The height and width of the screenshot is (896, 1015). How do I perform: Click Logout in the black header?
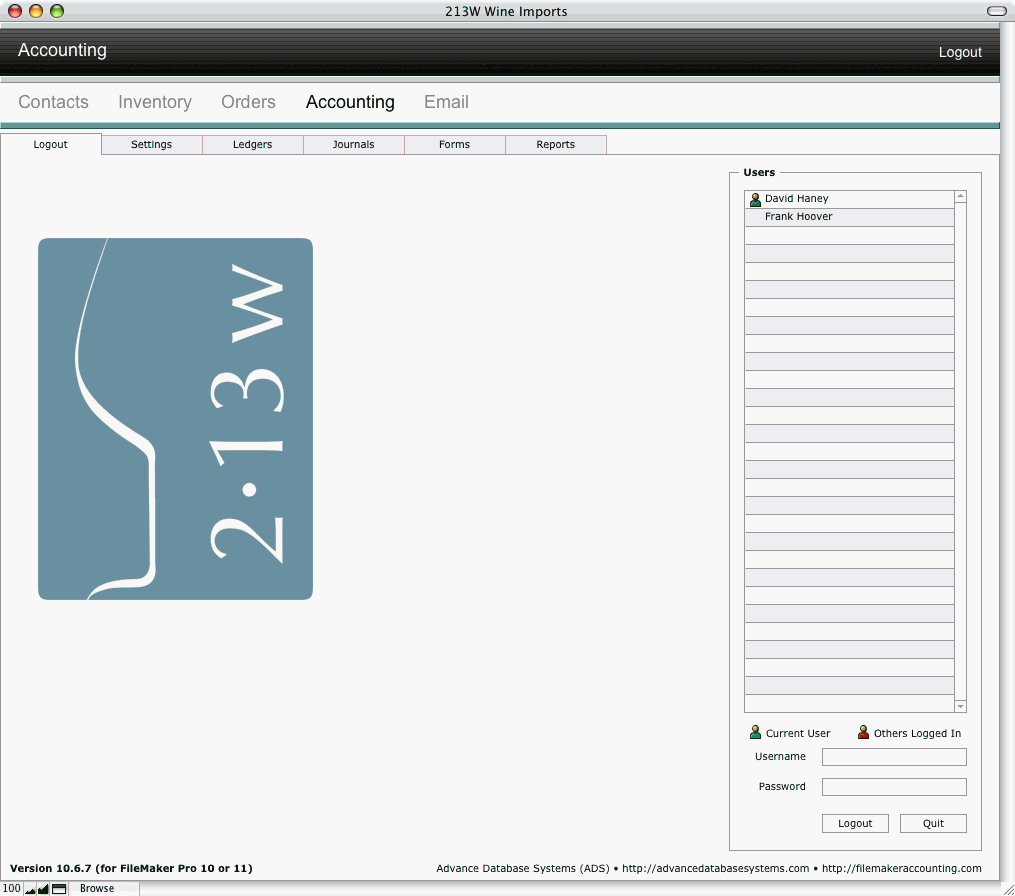click(x=960, y=52)
